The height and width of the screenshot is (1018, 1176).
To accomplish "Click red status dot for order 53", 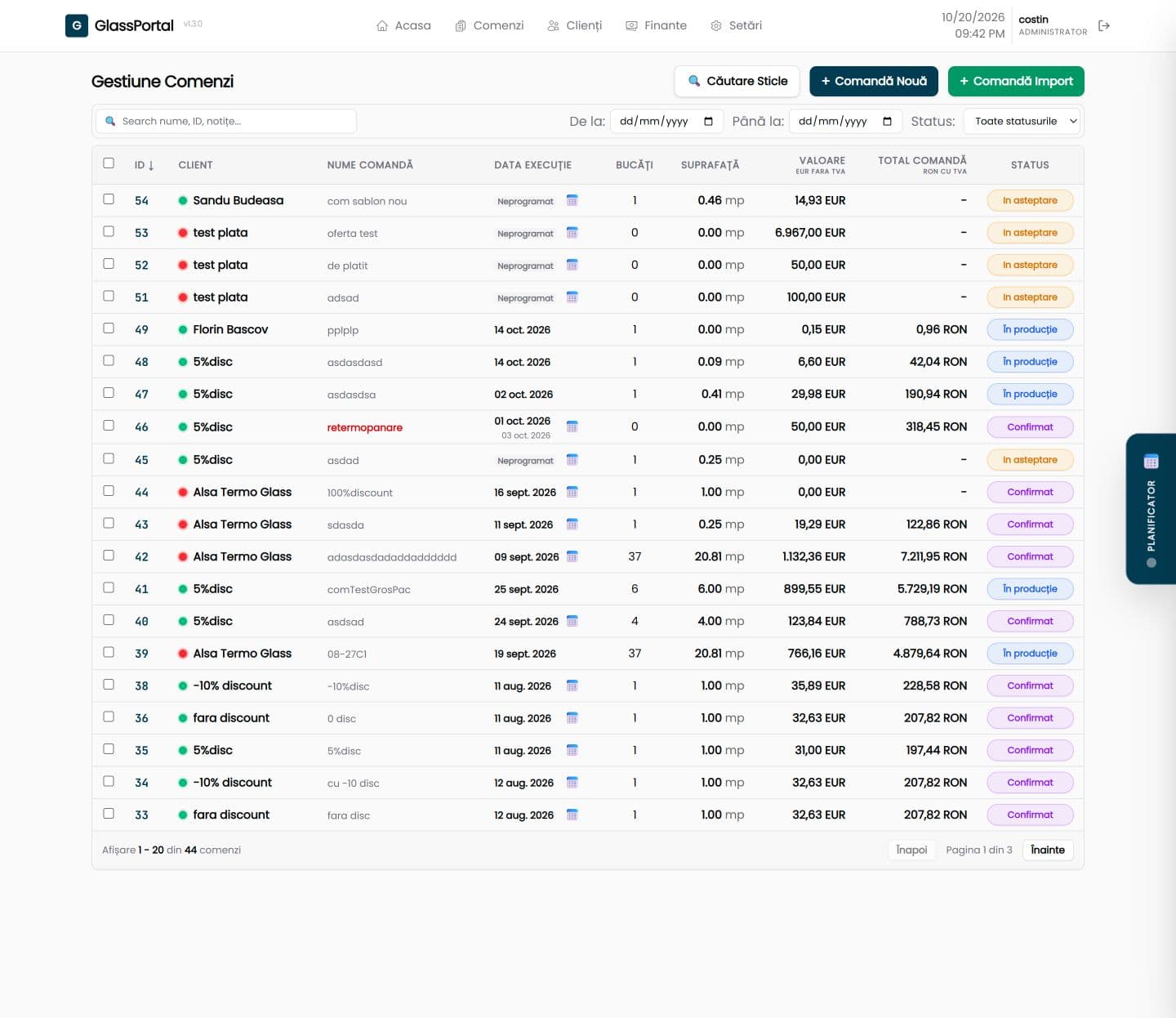I will pyautogui.click(x=183, y=233).
